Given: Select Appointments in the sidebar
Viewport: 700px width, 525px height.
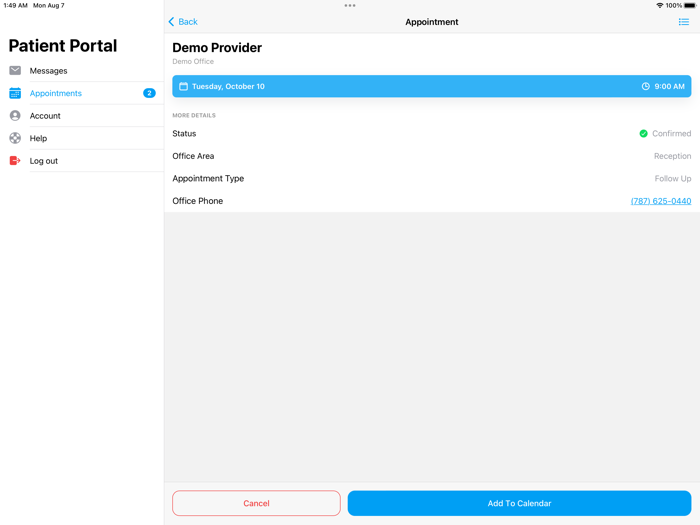Looking at the screenshot, I should 82,93.
